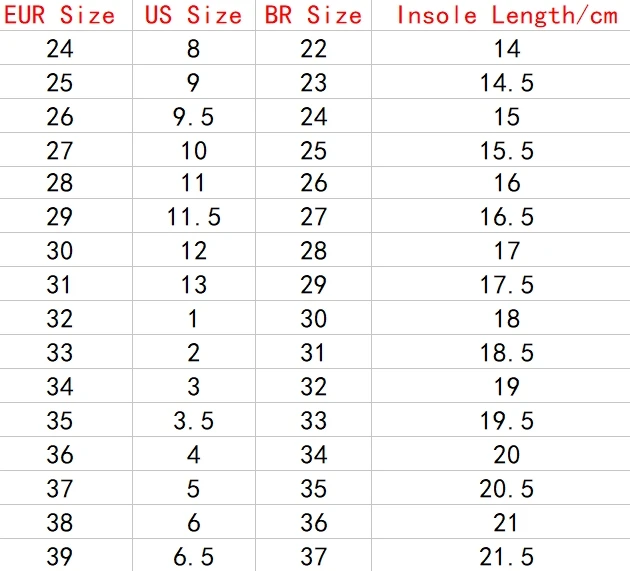Select EUR size 24 cell

(60, 49)
